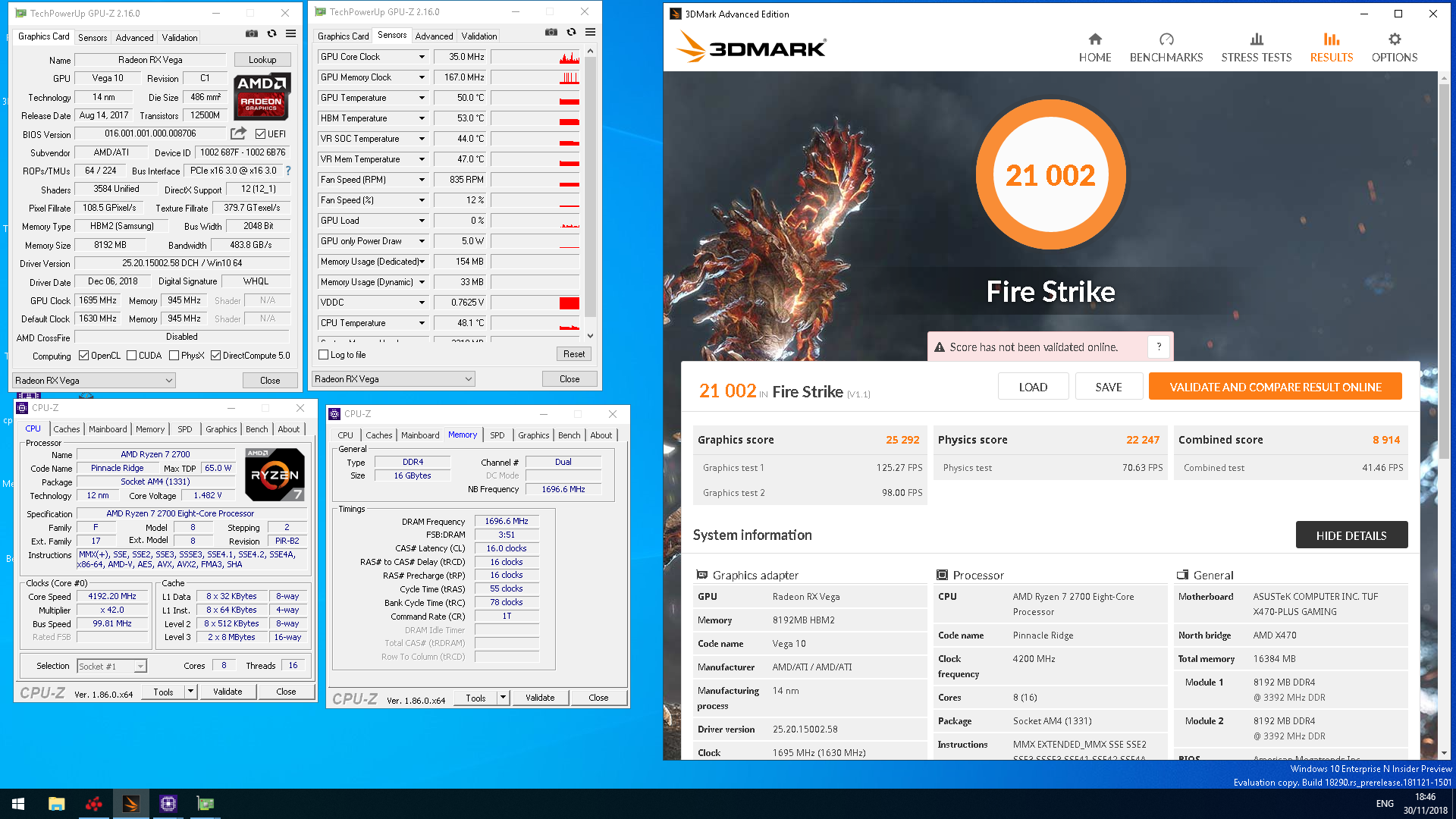This screenshot has height=819, width=1456.
Task: Click the GPU Core Clock sensor graph
Action: pyautogui.click(x=535, y=57)
